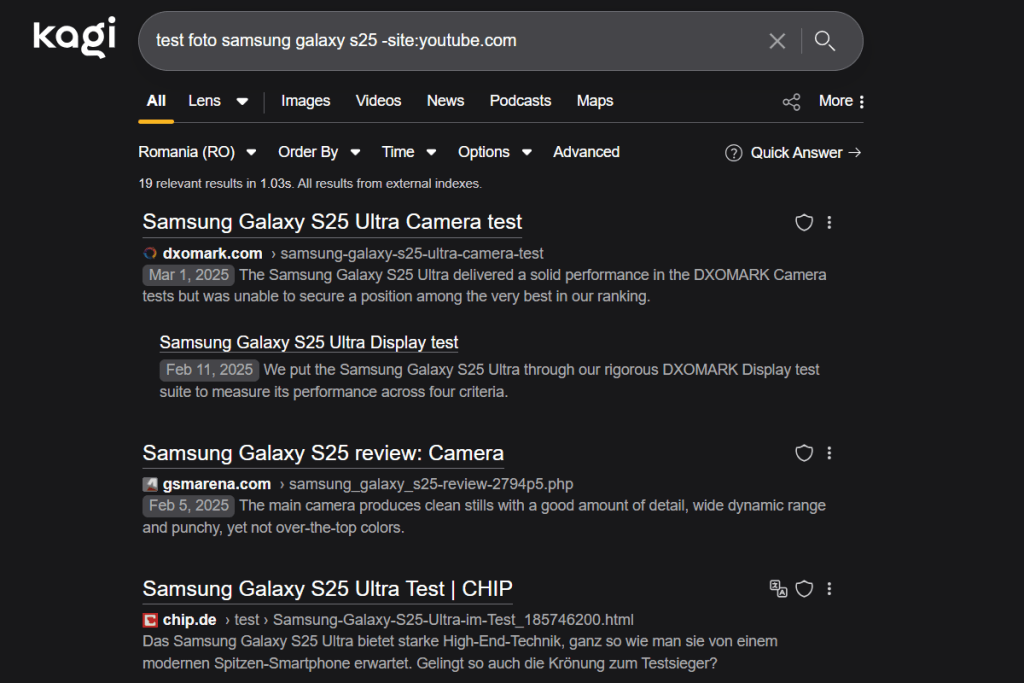Viewport: 1024px width, 683px height.
Task: Open the Time filter dropdown
Action: 409,152
